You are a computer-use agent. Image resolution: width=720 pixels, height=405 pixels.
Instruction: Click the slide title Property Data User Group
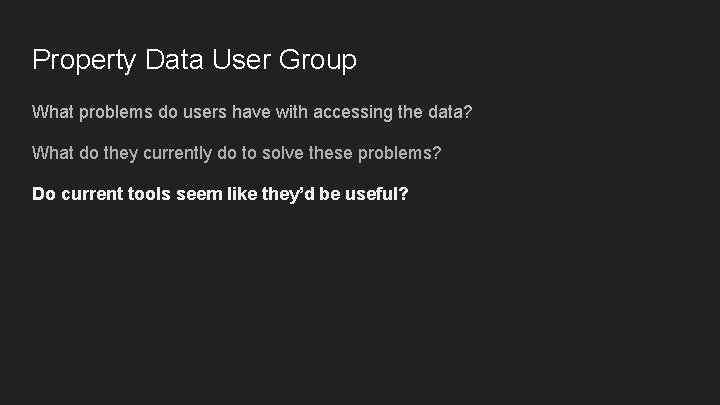194,60
